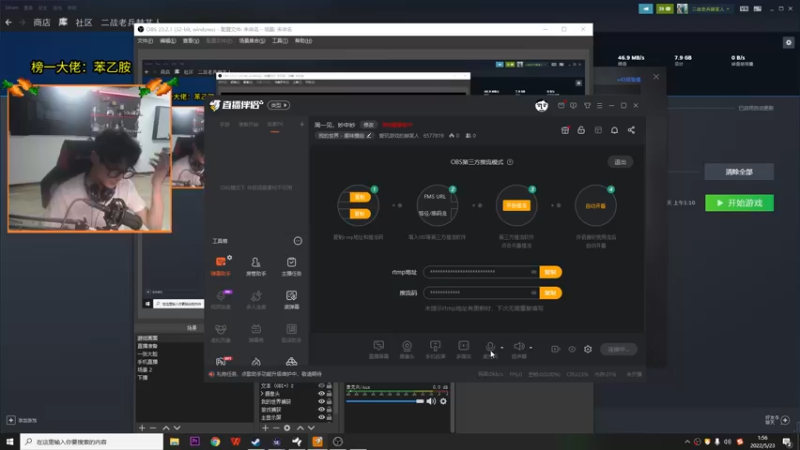800x450 pixels.
Task: Copy the stream key with yellow button
Action: (551, 293)
